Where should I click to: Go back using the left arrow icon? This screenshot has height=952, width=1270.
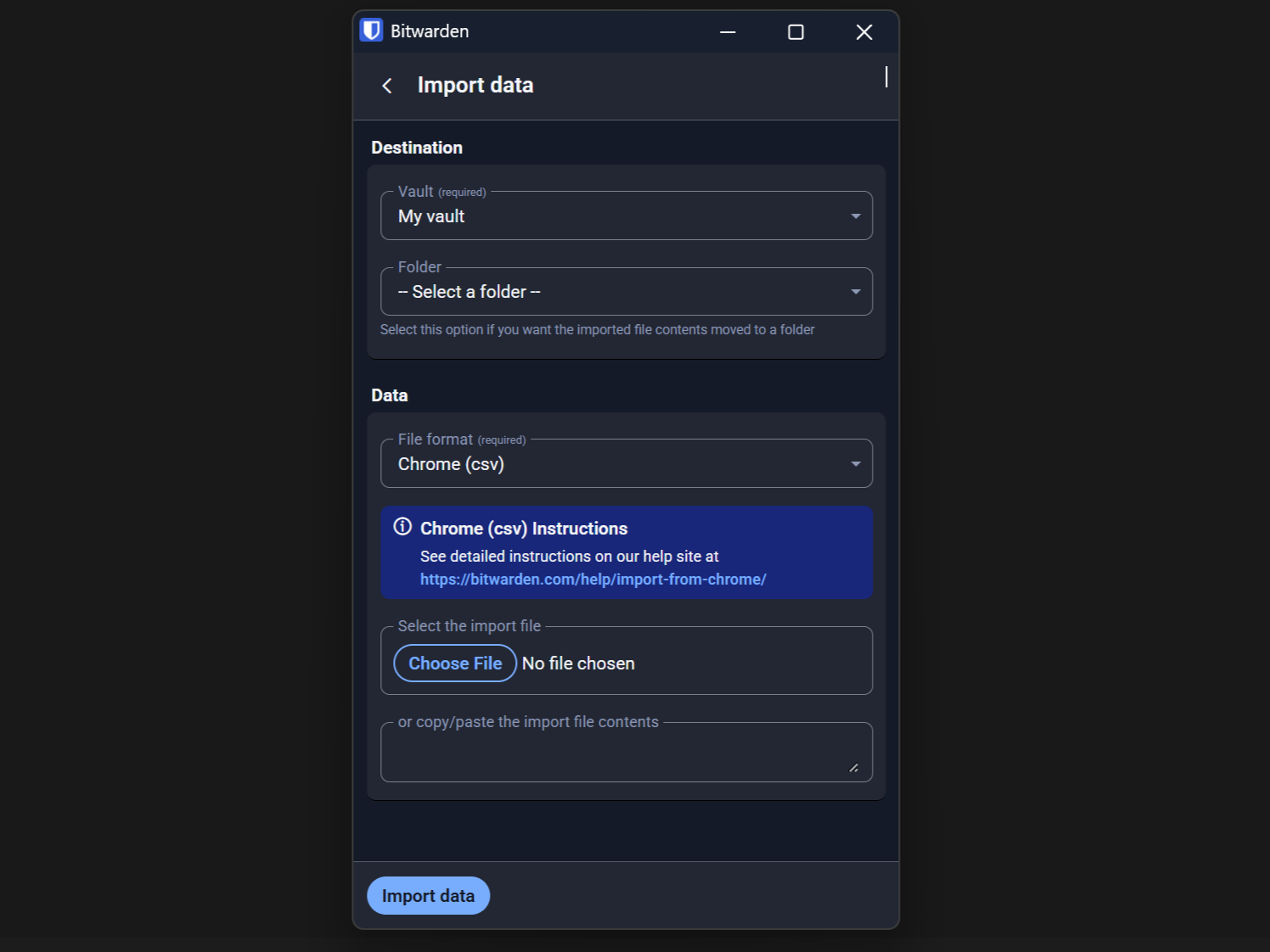tap(387, 86)
